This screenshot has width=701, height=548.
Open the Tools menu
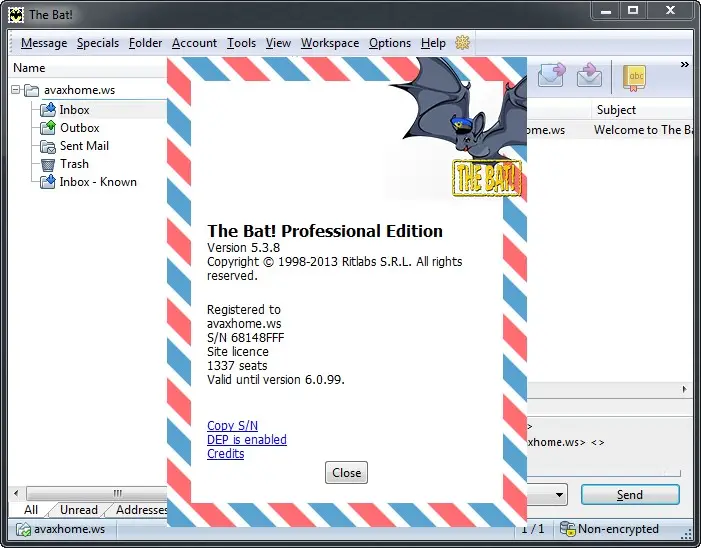(241, 43)
